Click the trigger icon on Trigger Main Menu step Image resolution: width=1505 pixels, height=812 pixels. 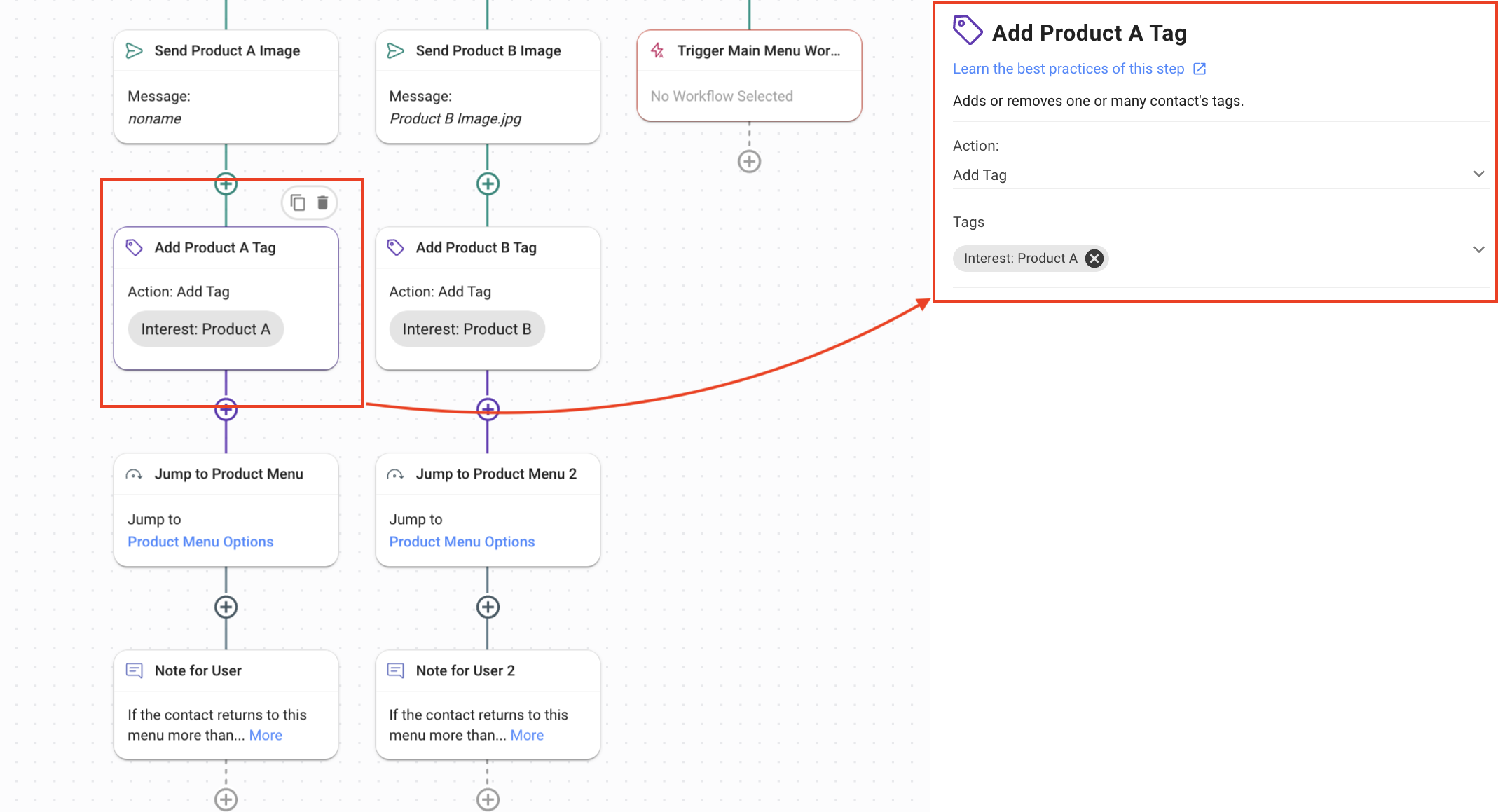[x=657, y=50]
